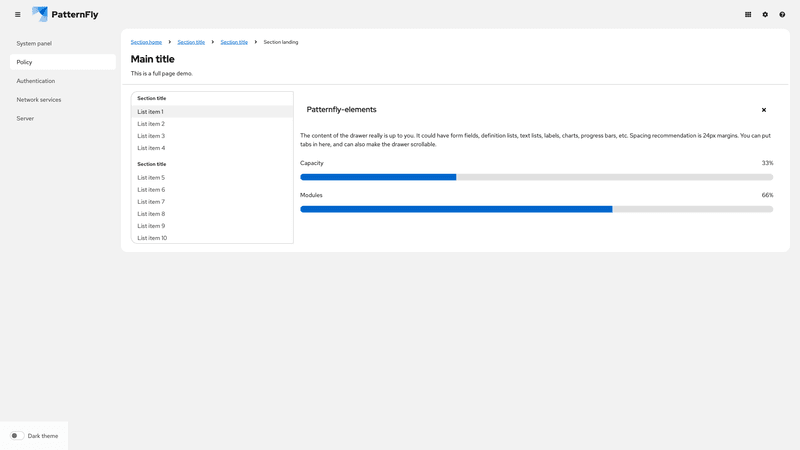Select List item 3

pyautogui.click(x=151, y=136)
